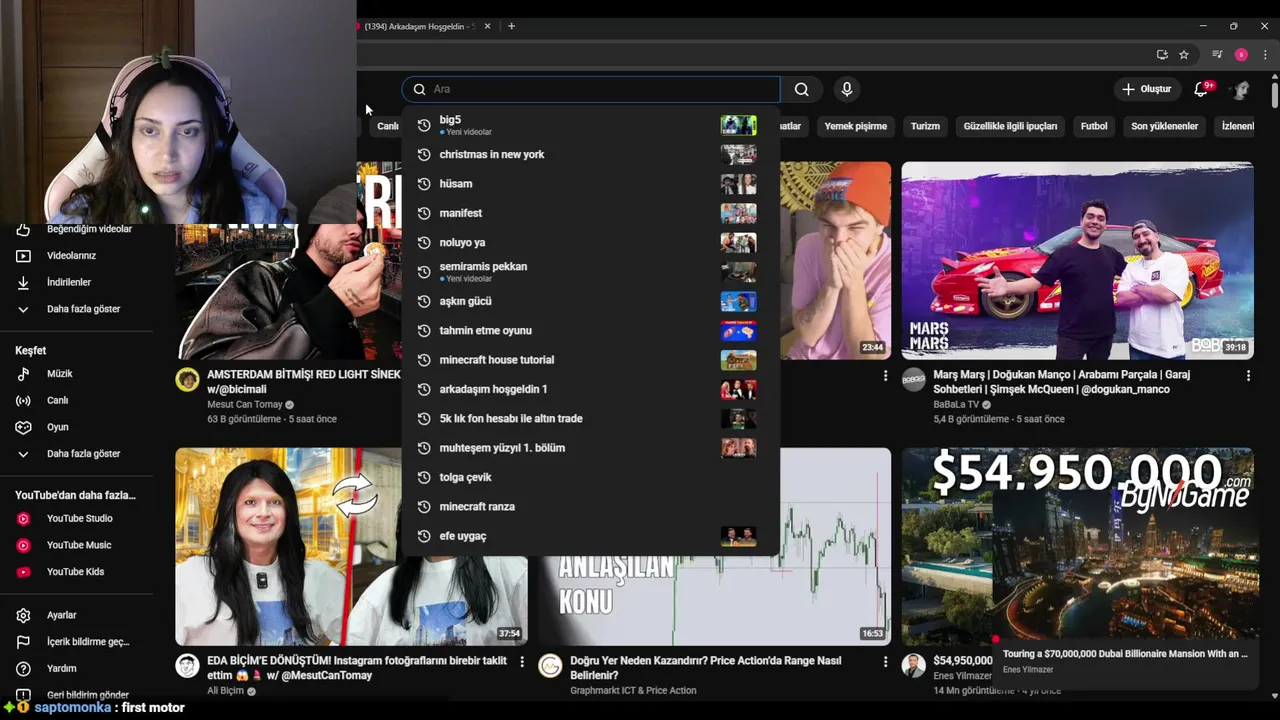Select minecraft house tutorial suggestion
Image resolution: width=1280 pixels, height=720 pixels.
(590, 360)
